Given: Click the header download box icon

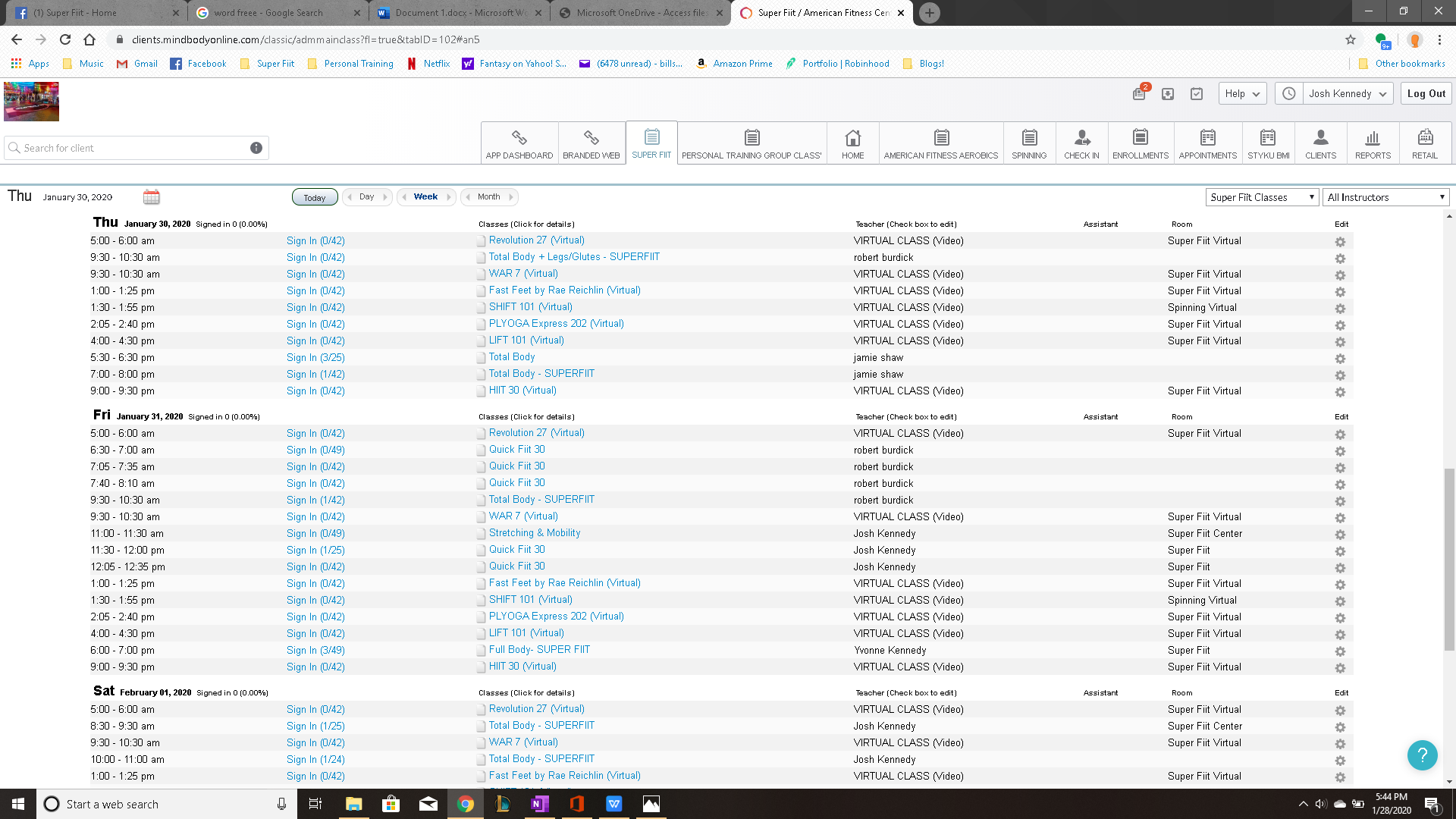Looking at the screenshot, I should tap(1168, 94).
